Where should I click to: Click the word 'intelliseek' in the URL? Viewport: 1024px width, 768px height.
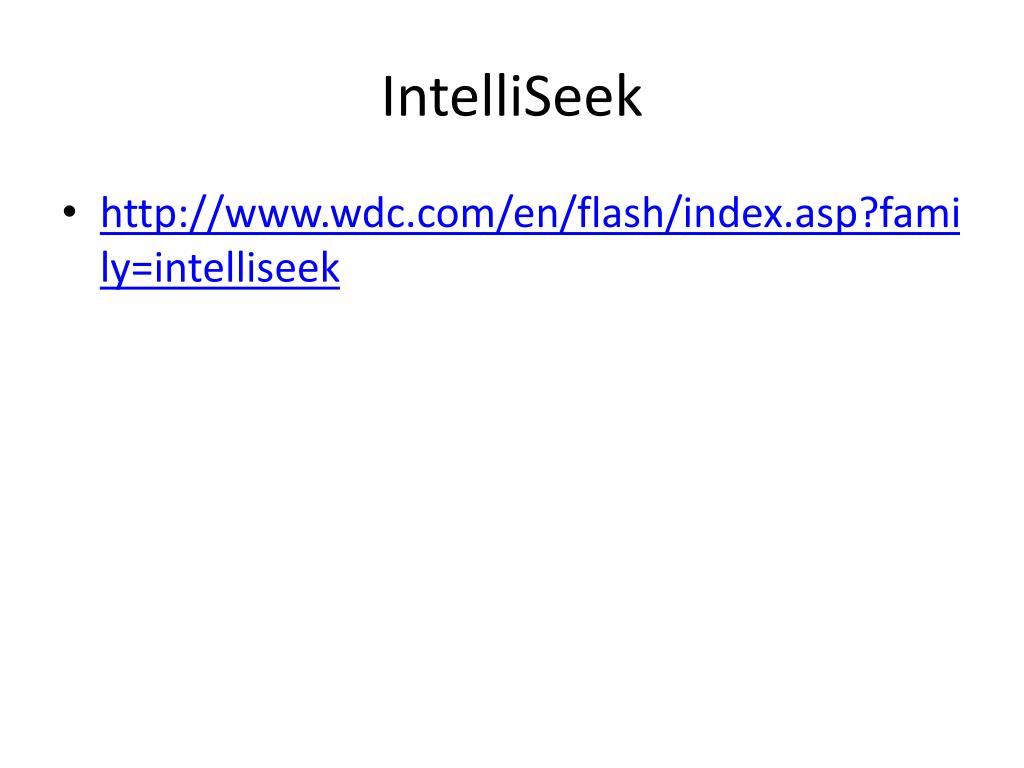(247, 268)
